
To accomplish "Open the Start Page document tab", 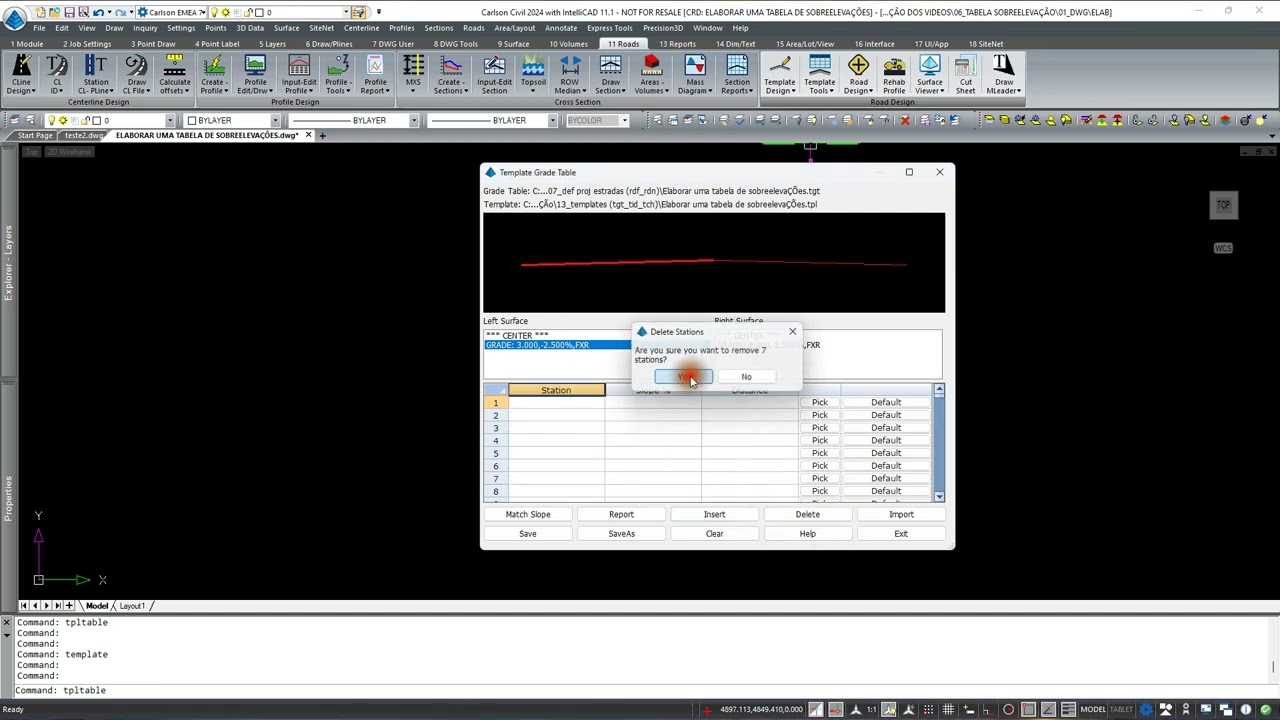I will pos(35,135).
